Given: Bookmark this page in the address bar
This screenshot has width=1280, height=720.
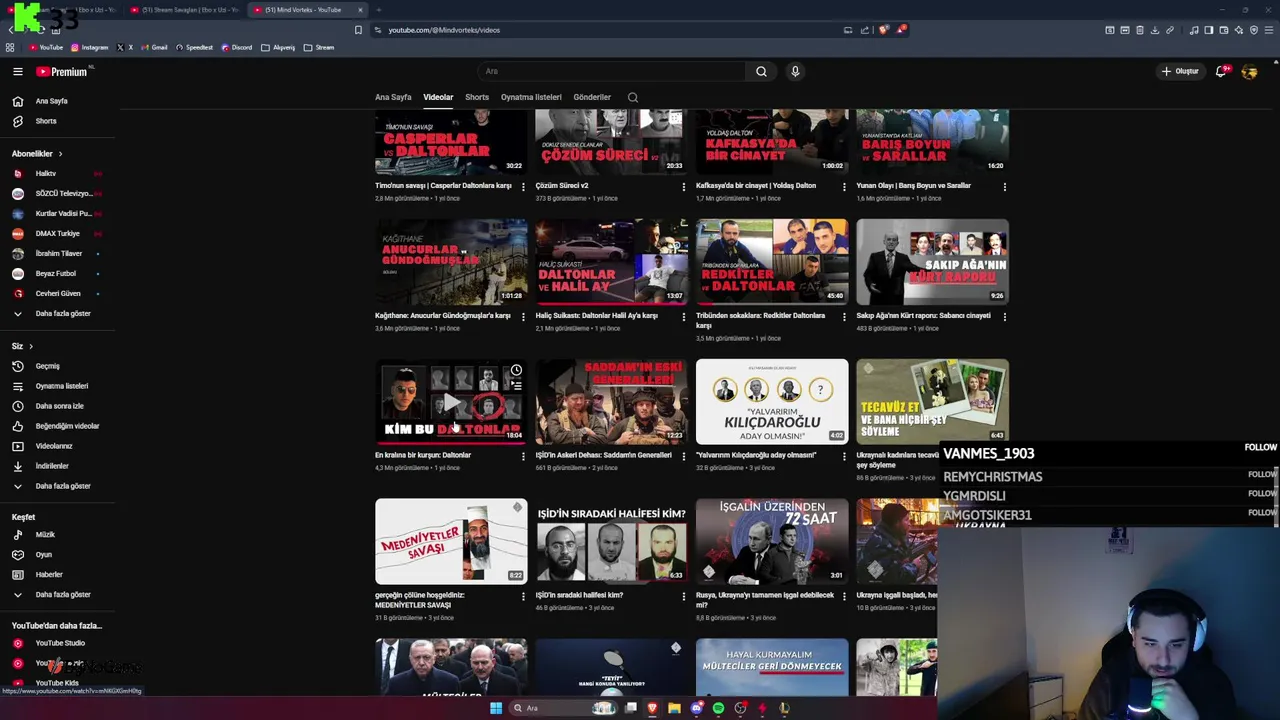Looking at the screenshot, I should coord(358,30).
